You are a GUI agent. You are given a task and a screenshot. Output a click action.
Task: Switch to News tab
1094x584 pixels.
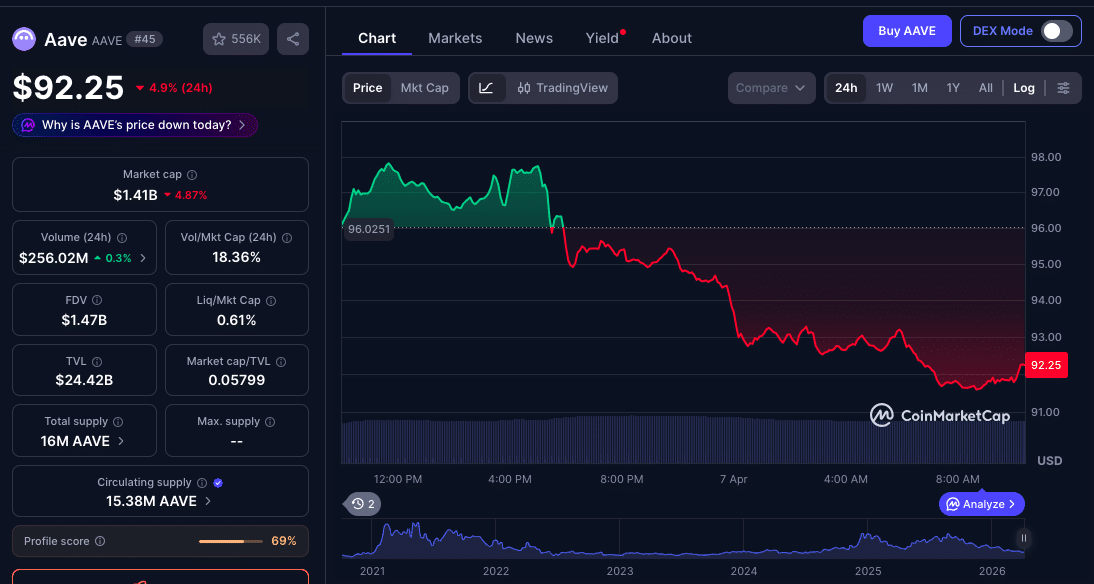[x=534, y=38]
